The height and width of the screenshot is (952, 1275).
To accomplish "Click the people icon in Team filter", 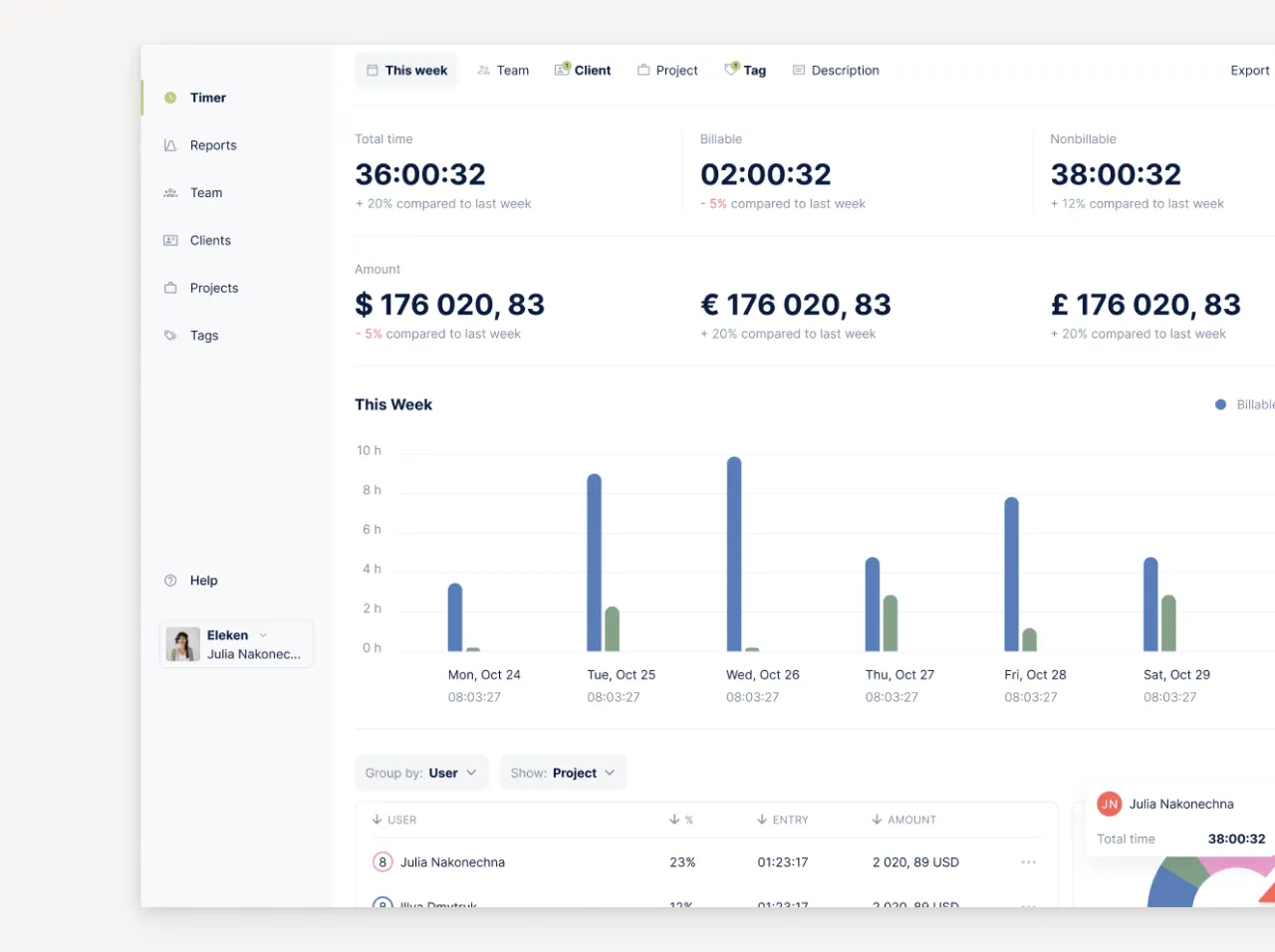I will point(484,70).
